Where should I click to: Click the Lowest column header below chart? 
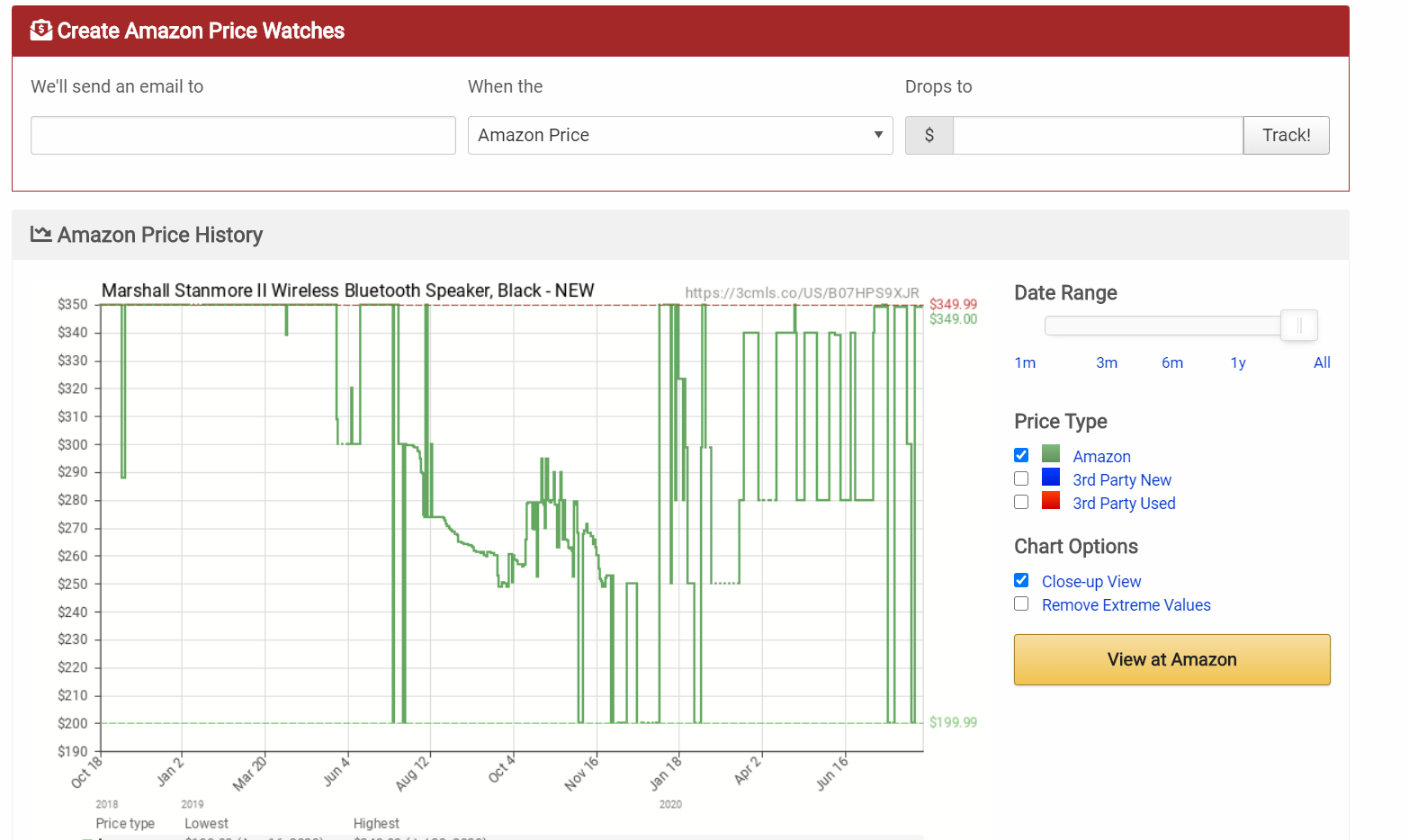tap(206, 824)
